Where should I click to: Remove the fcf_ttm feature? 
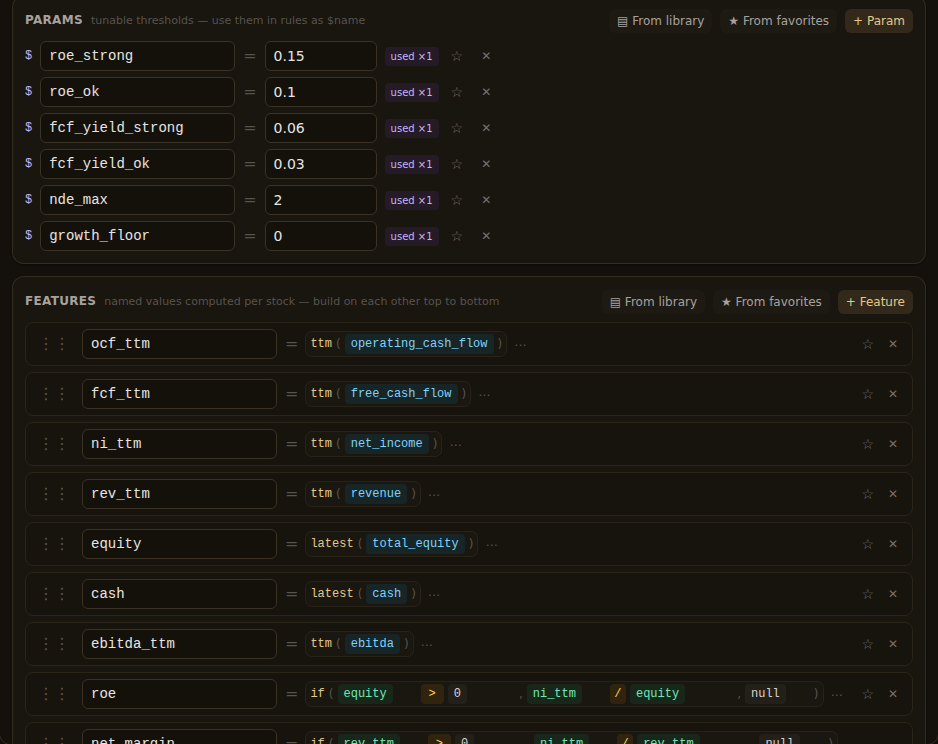(x=893, y=394)
